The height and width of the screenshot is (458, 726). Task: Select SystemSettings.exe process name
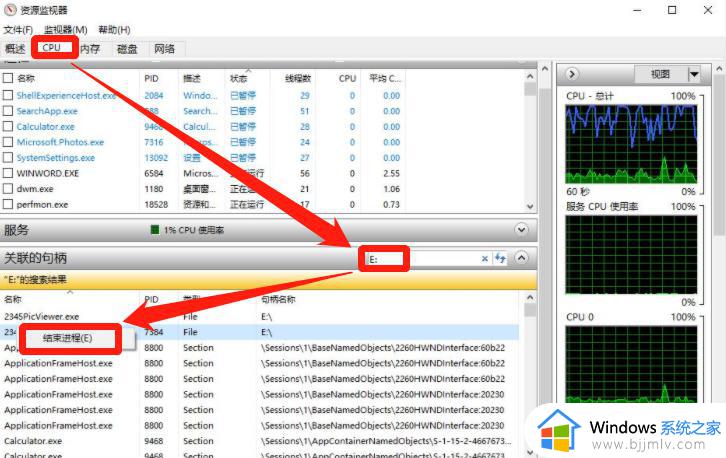click(x=56, y=158)
